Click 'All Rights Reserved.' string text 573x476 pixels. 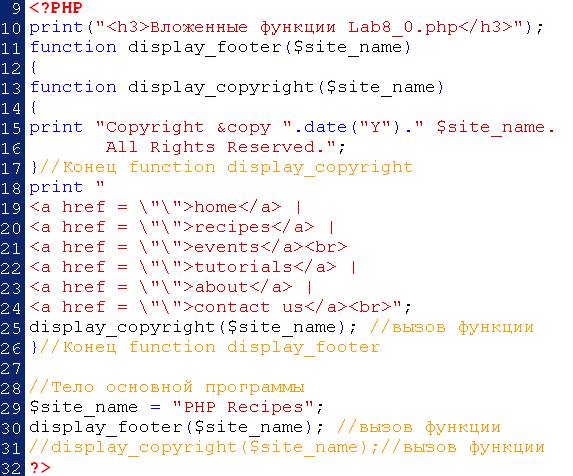click(x=215, y=147)
